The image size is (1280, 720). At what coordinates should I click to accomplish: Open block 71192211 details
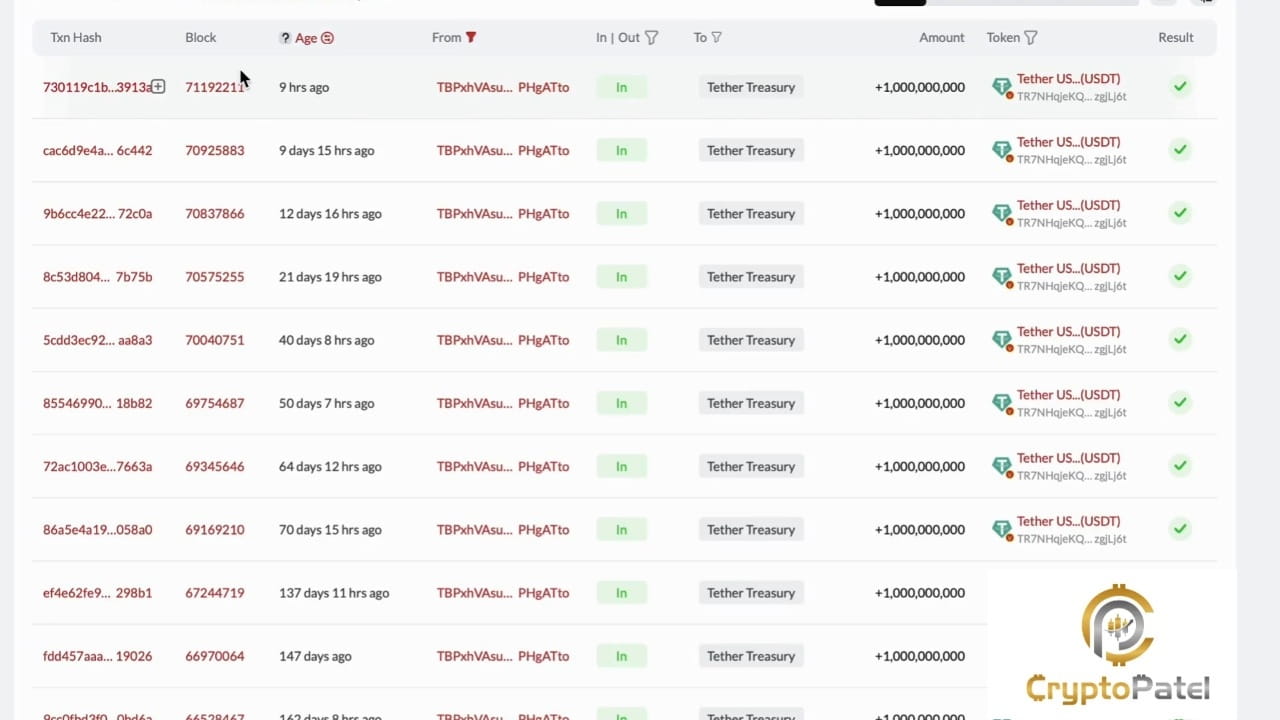click(215, 87)
